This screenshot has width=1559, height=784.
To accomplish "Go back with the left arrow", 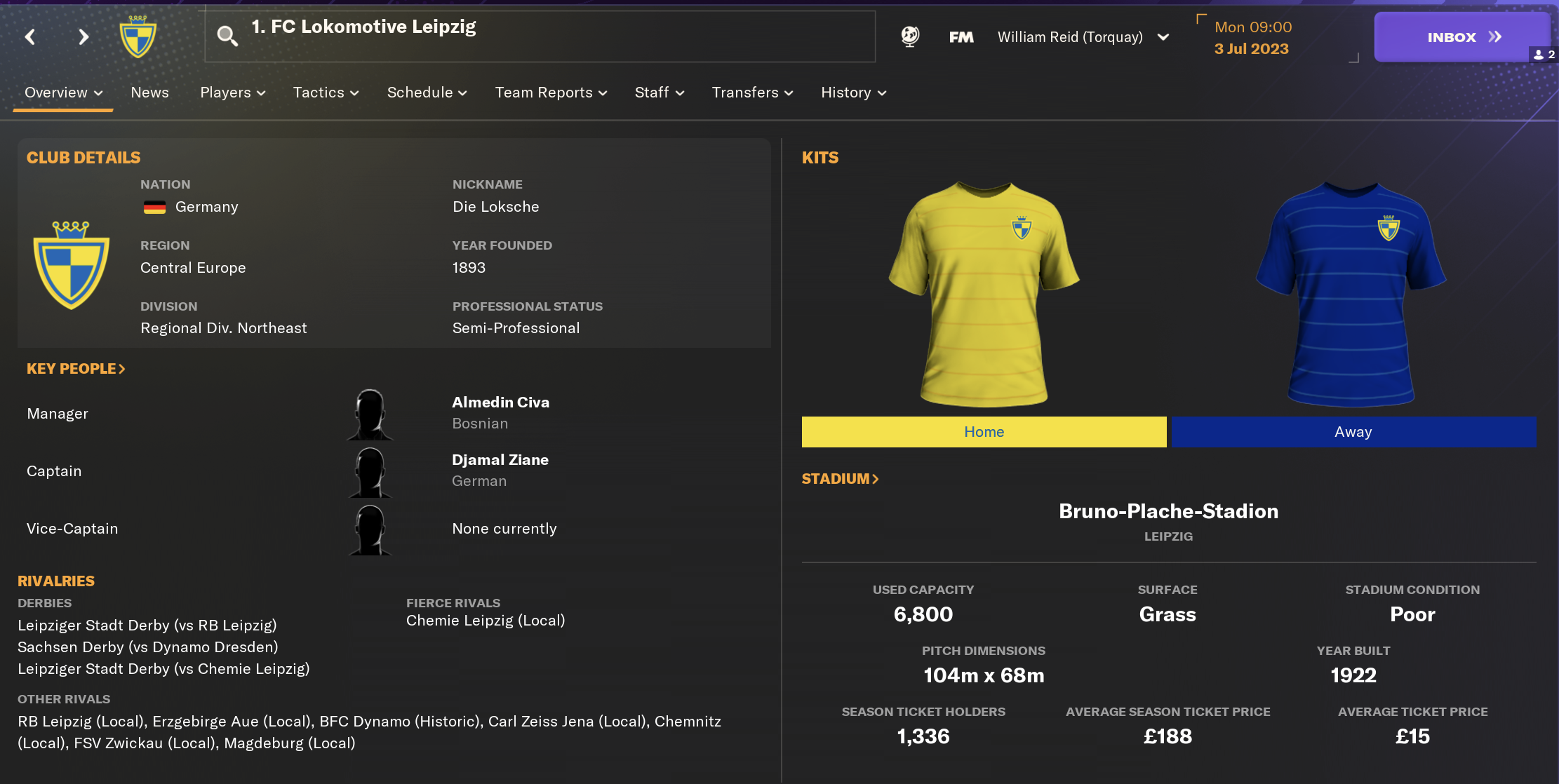I will [30, 37].
